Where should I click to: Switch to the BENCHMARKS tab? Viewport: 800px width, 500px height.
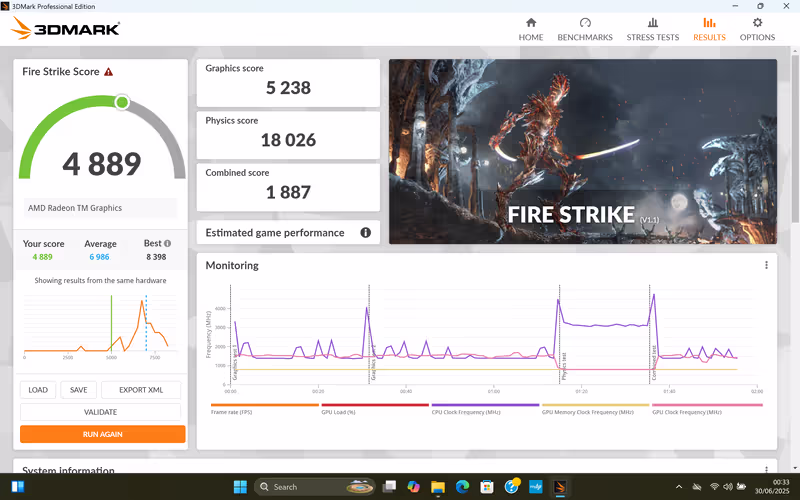[585, 29]
